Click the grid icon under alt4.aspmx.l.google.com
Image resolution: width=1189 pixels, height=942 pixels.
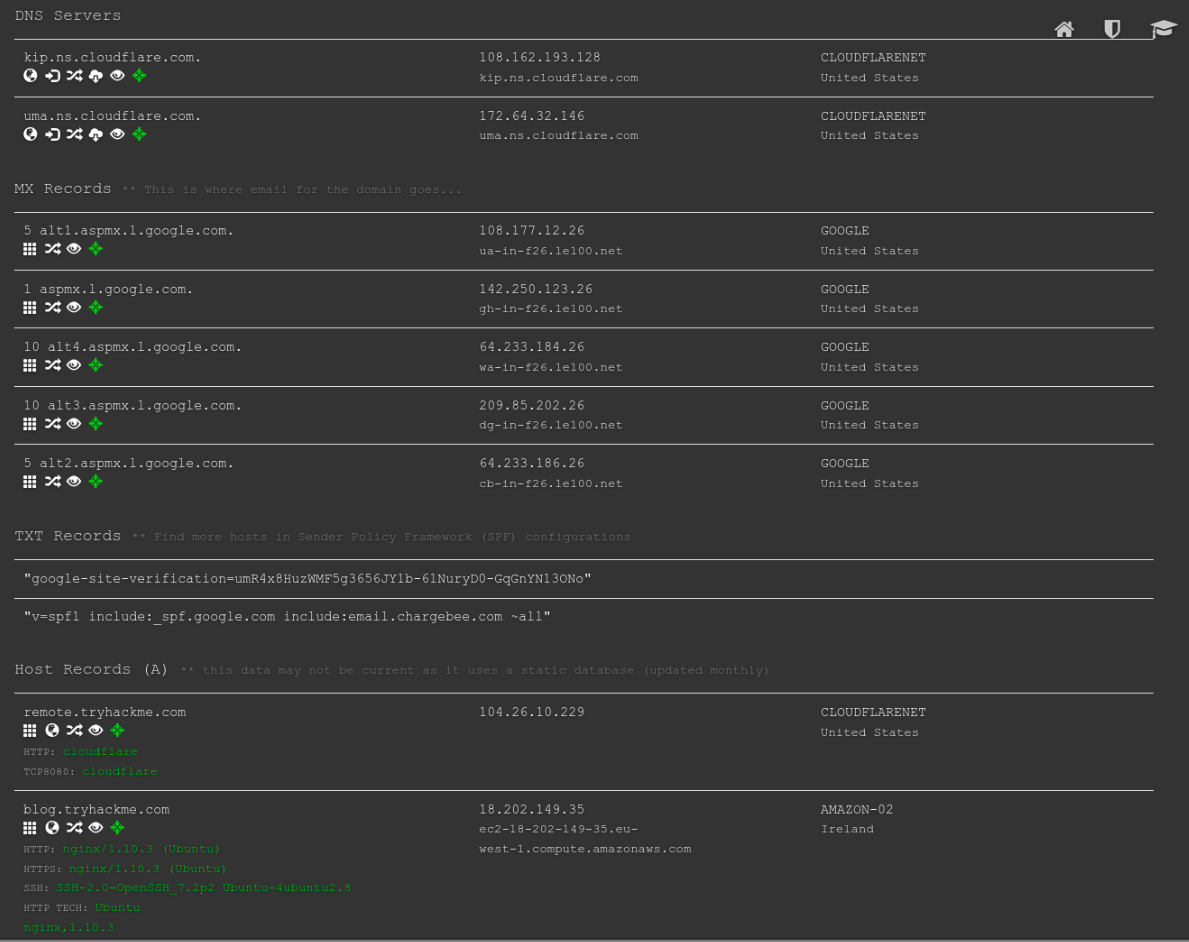(29, 365)
